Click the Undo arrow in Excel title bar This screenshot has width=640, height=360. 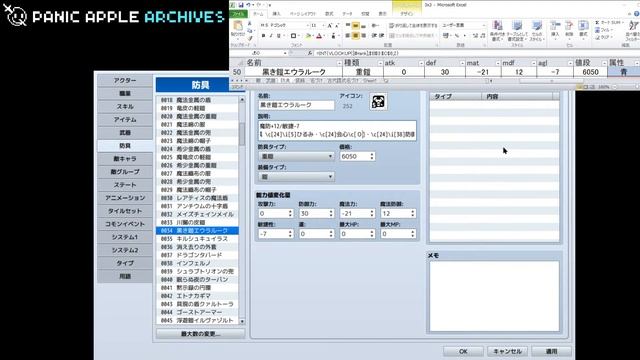pyautogui.click(x=248, y=5)
